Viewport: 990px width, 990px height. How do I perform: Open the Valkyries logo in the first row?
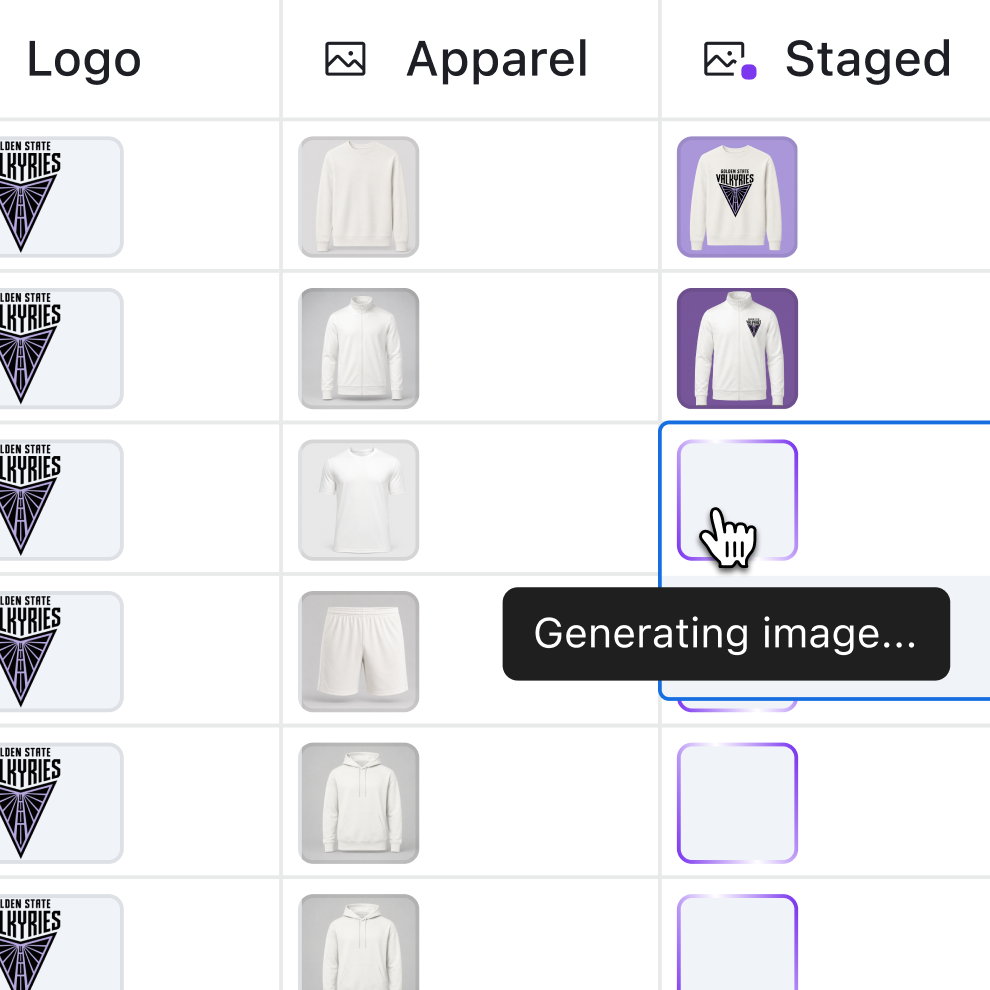(x=61, y=197)
